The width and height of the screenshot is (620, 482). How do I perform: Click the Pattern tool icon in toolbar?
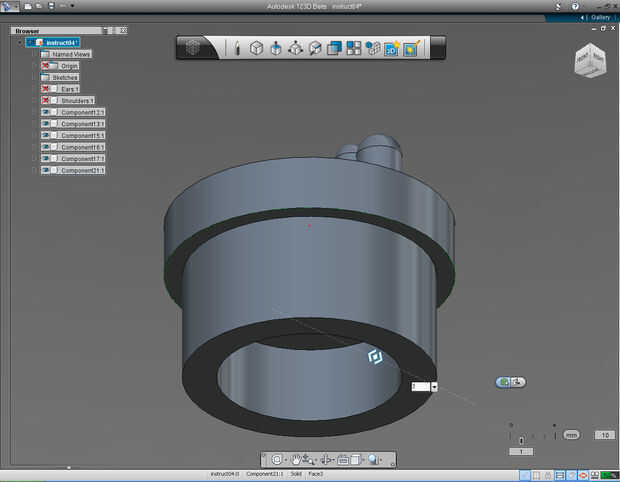354,47
